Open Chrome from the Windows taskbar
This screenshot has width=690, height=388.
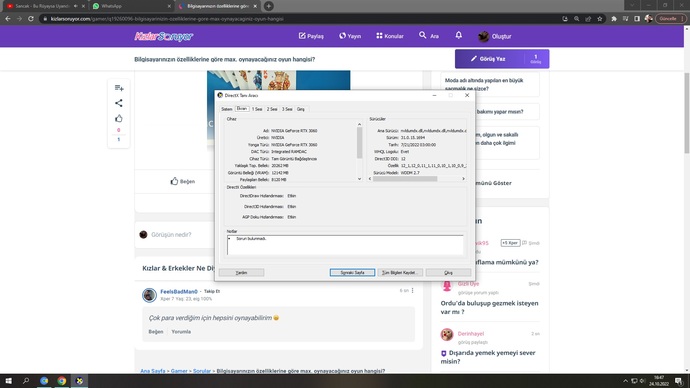[62, 381]
